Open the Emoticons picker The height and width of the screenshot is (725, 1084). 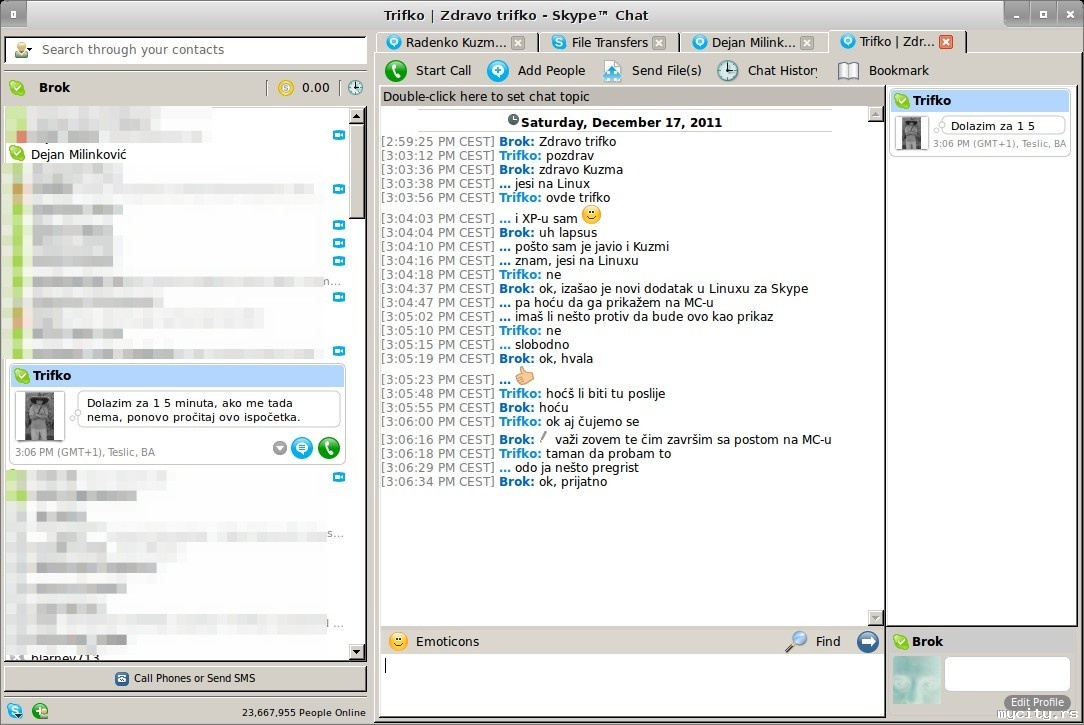(x=434, y=641)
